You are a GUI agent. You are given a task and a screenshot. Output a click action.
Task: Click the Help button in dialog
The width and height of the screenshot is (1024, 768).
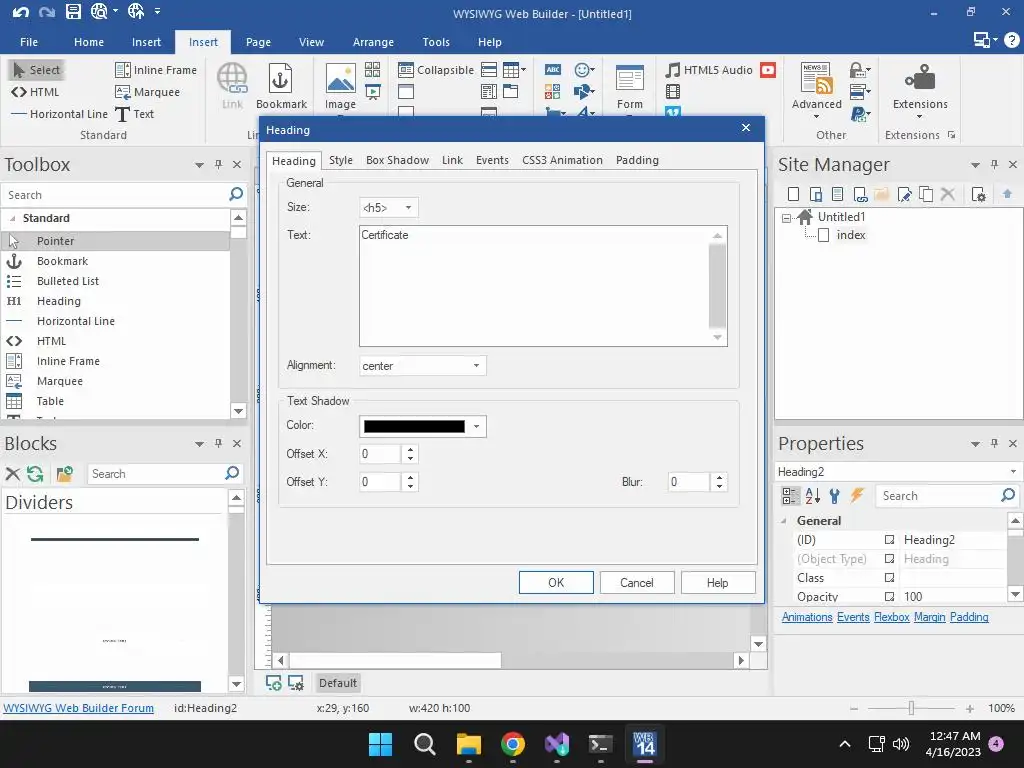pyautogui.click(x=718, y=583)
